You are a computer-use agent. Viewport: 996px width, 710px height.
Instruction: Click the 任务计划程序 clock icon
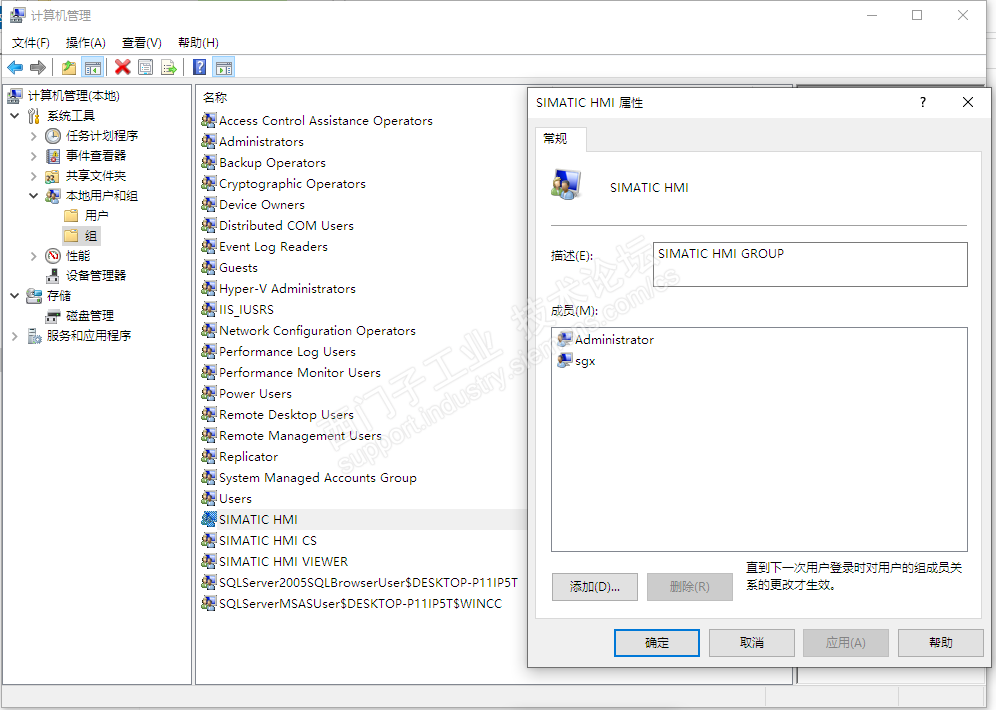(x=53, y=136)
